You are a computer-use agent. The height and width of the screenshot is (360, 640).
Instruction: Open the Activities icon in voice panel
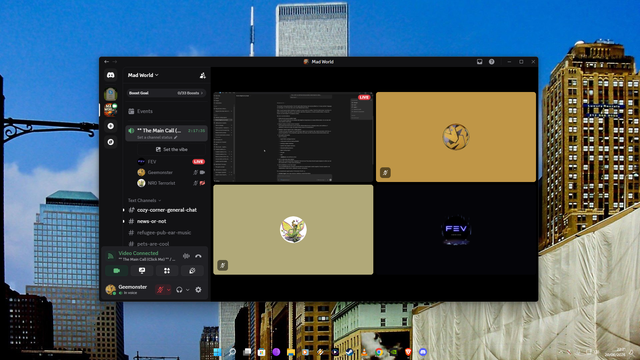pos(167,271)
